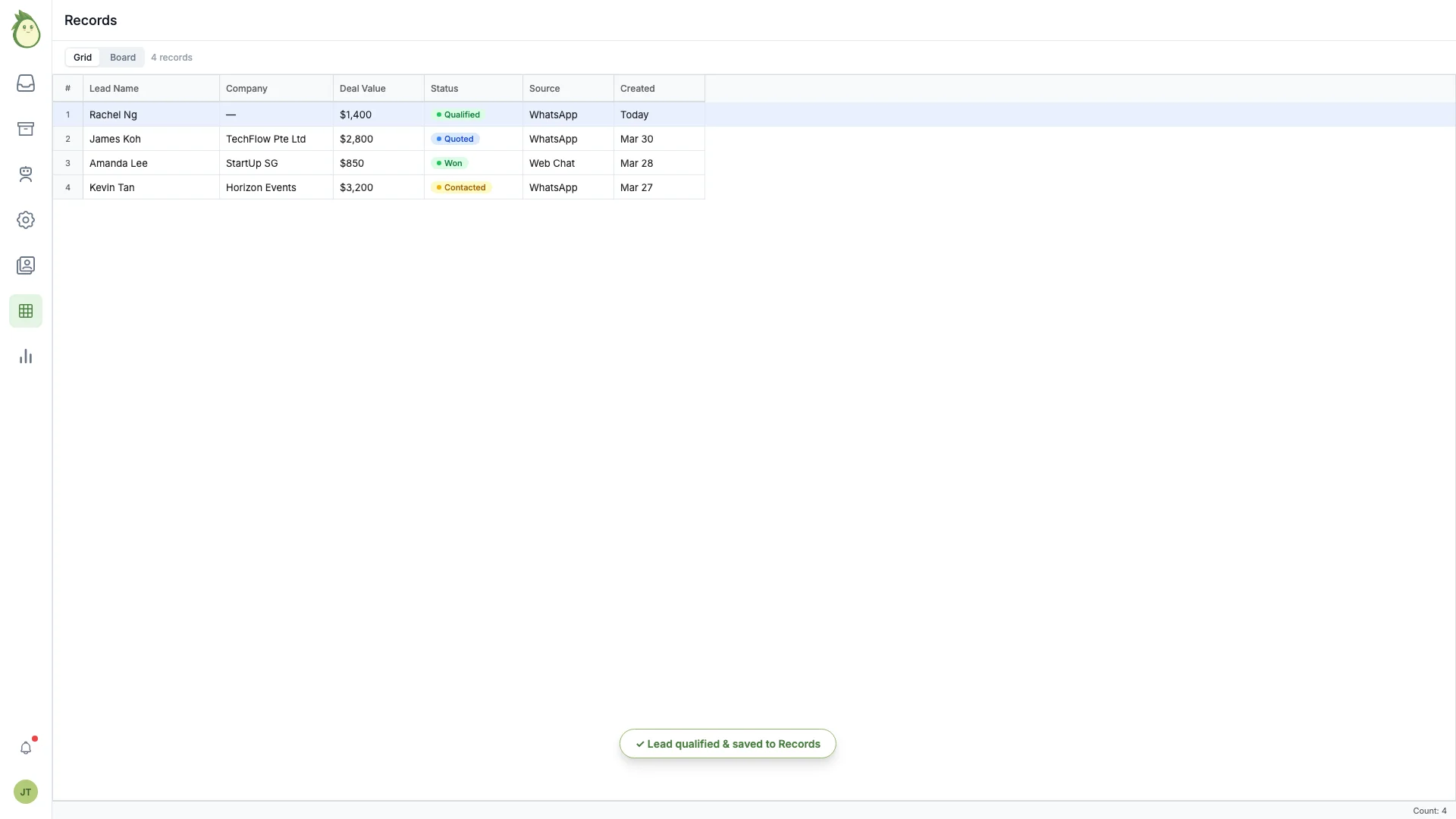Toggle Amanda Lee's Won status badge
This screenshot has height=819, width=1456.
click(x=449, y=163)
